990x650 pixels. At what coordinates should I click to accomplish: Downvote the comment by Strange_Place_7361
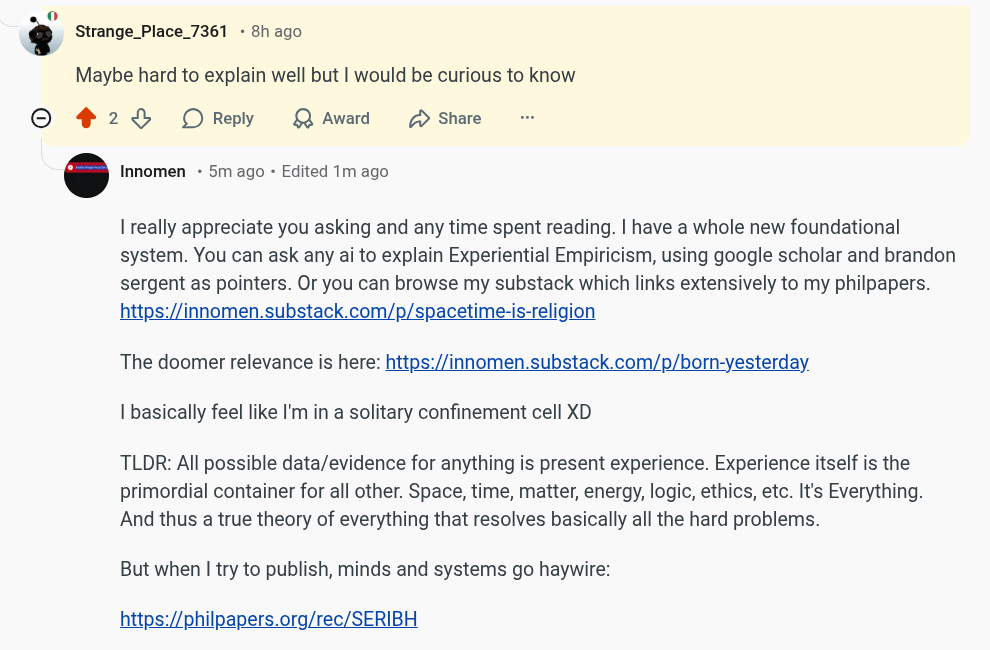click(141, 118)
